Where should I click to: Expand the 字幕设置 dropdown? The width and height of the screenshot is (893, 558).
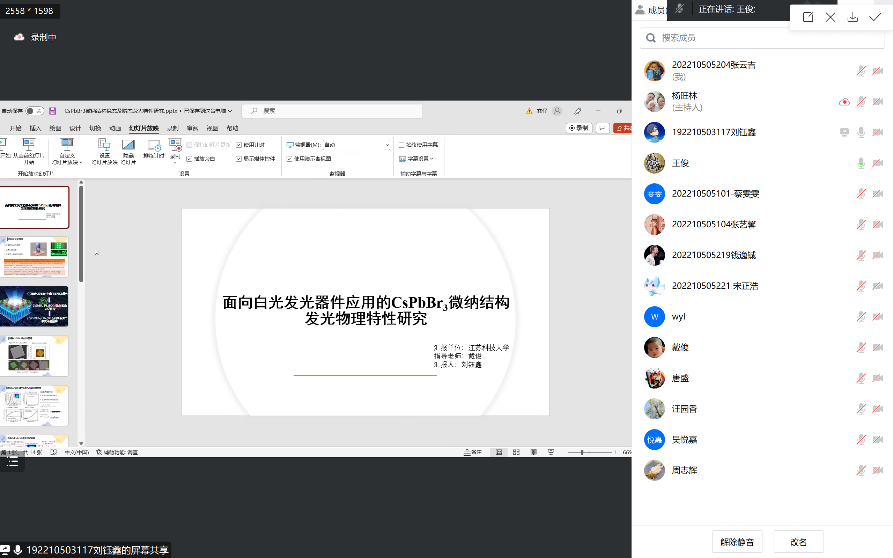coord(433,158)
